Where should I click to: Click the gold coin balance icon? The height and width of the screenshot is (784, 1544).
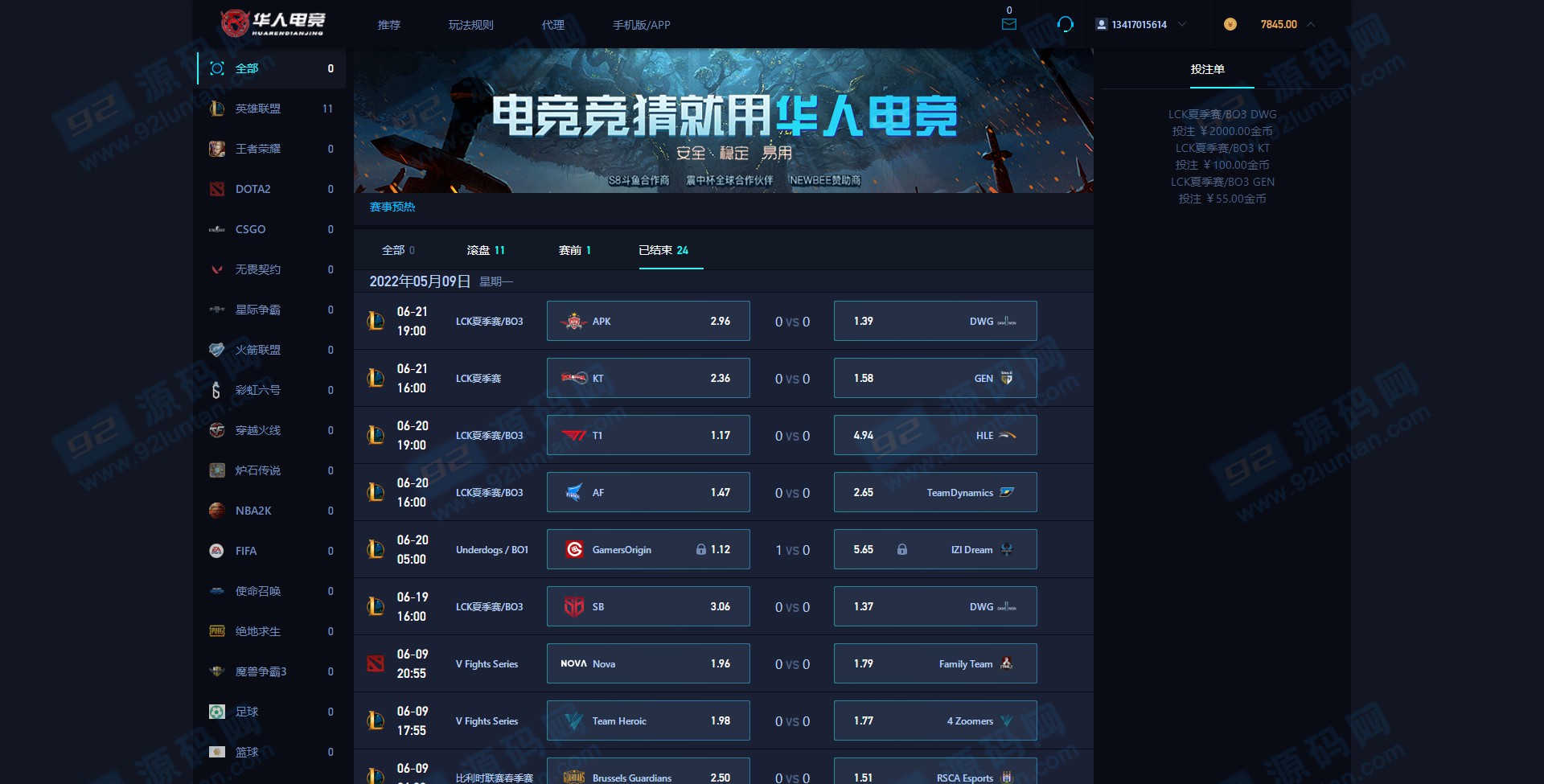point(1230,24)
